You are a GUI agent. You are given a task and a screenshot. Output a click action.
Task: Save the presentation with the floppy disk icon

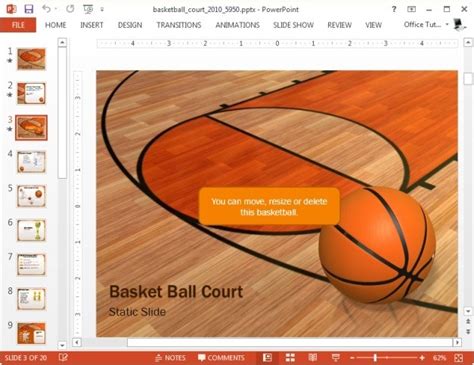coord(29,9)
